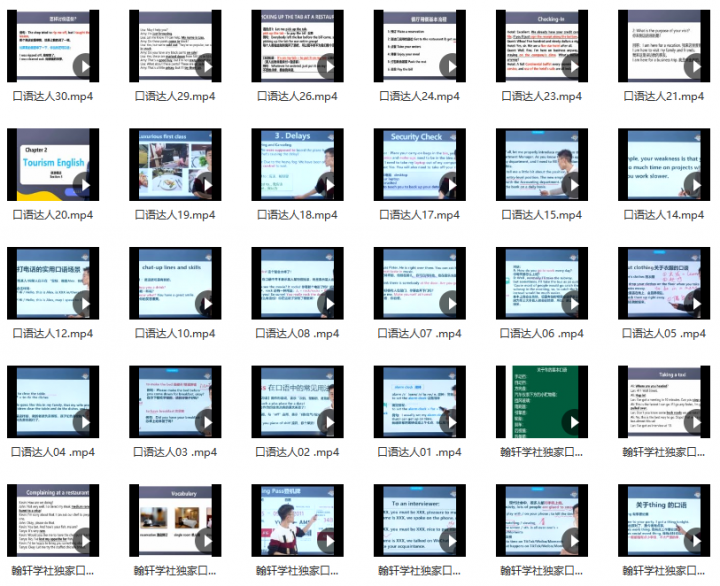This screenshot has height=586, width=720.
Task: Open the Tourism English thumbnail 口语达人20.mp4
Action: click(53, 164)
